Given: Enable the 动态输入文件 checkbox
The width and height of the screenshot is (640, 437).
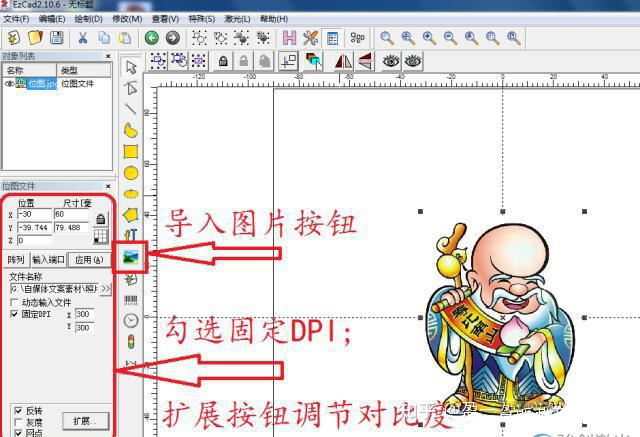Looking at the screenshot, I should pyautogui.click(x=14, y=302).
